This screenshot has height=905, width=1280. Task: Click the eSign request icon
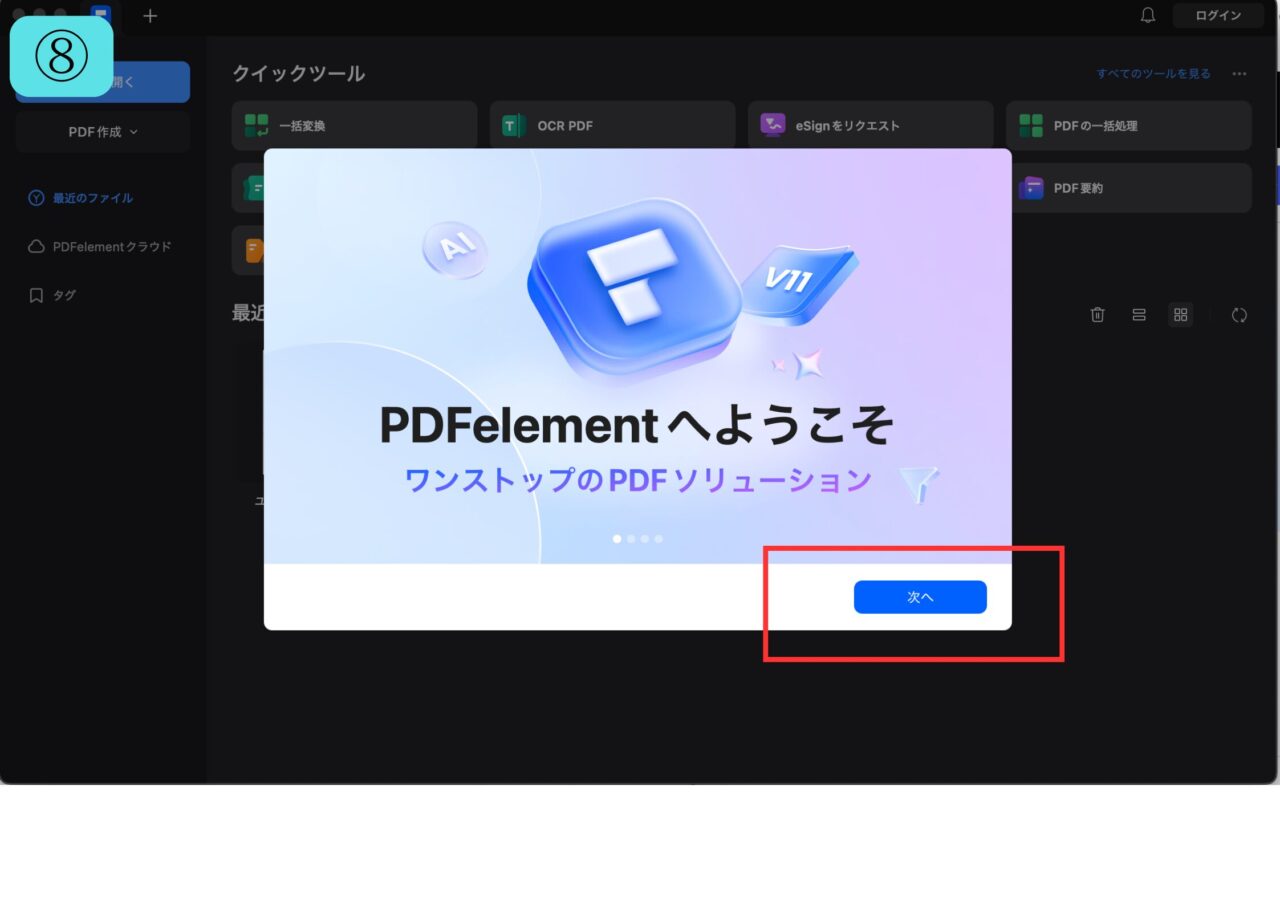click(773, 126)
